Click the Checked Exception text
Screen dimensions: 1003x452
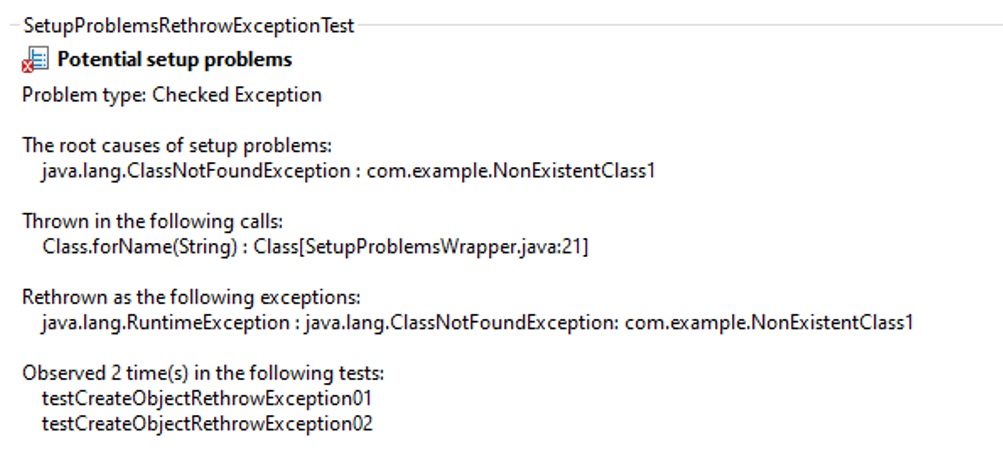[237, 95]
